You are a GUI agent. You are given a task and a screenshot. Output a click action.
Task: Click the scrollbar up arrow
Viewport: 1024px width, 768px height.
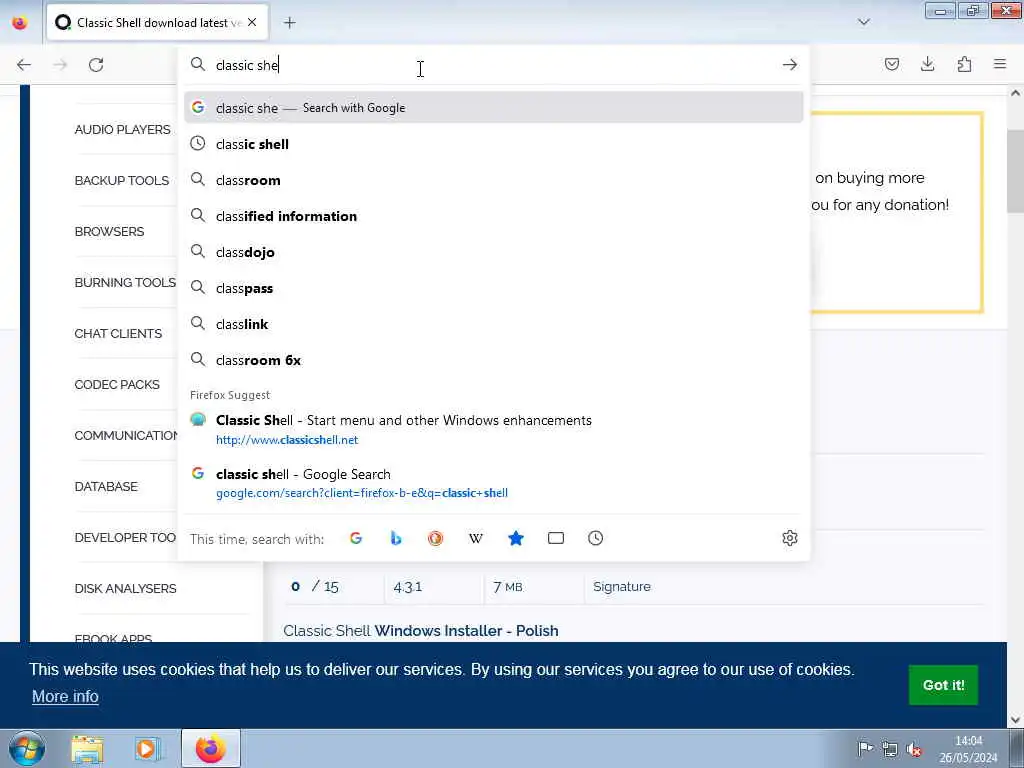pos(1015,93)
